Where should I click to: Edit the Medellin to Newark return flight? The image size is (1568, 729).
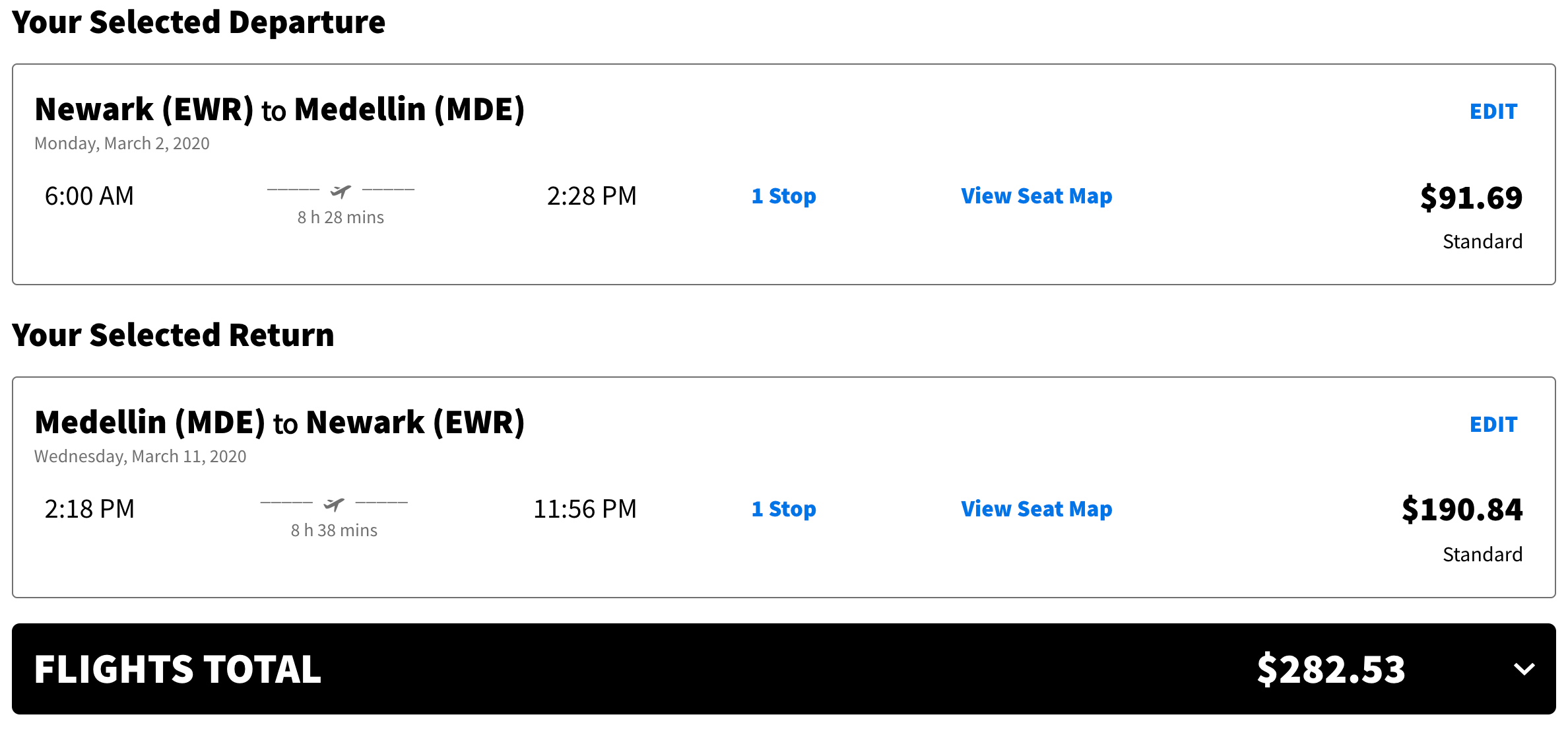[1493, 425]
